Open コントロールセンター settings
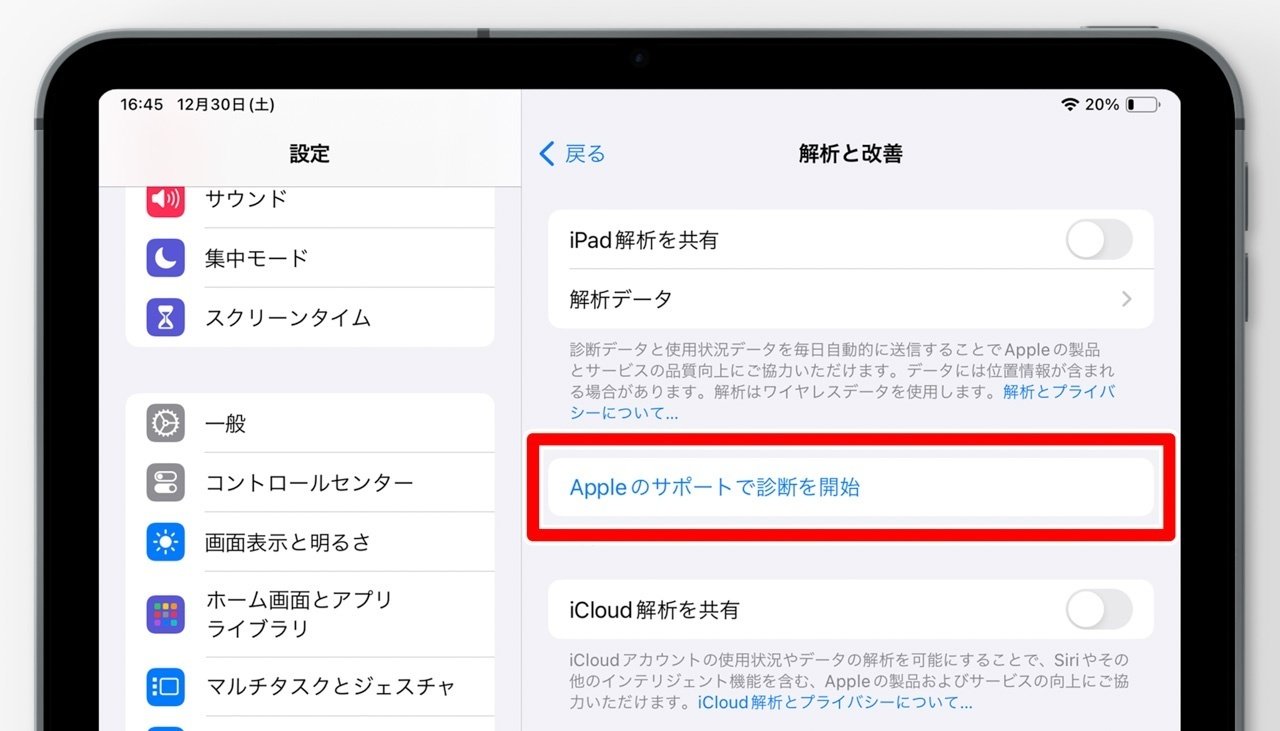This screenshot has width=1280, height=731. click(x=310, y=483)
